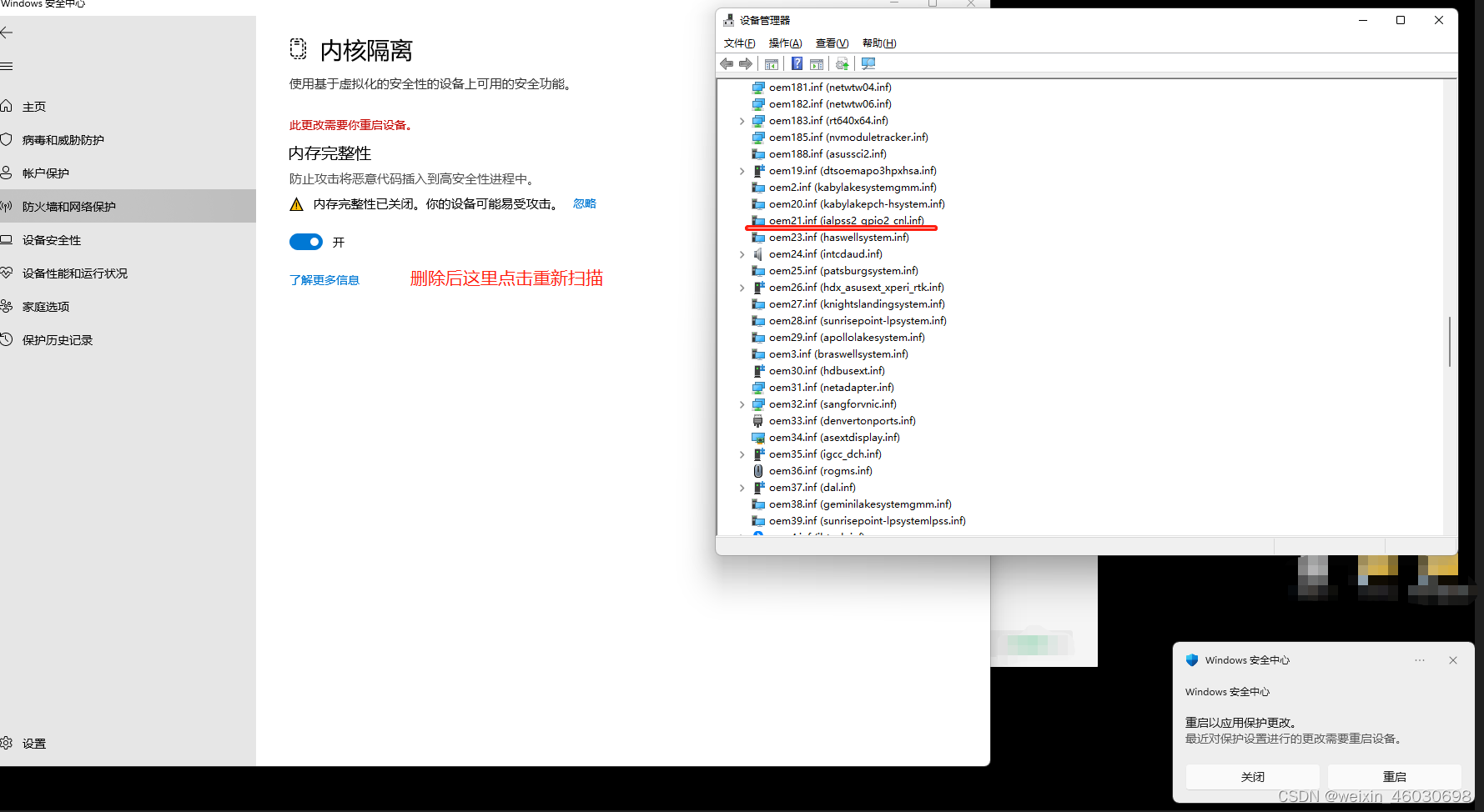Click the 忽略 link next to the warning
Image resolution: width=1484 pixels, height=812 pixels.
tap(585, 203)
